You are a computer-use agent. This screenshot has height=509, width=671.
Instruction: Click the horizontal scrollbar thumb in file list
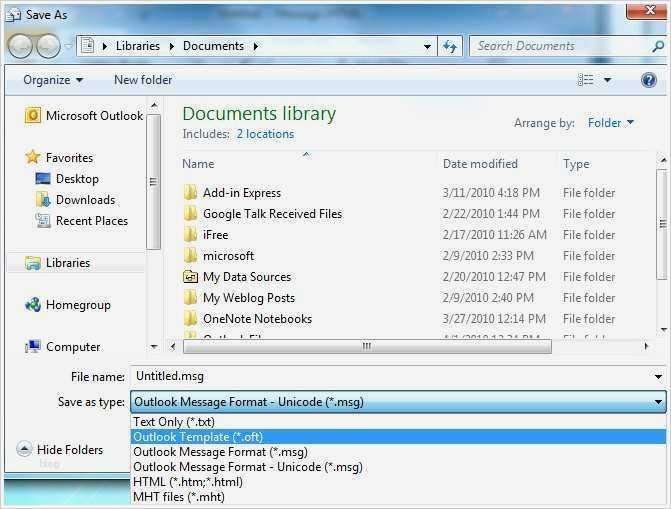(367, 346)
